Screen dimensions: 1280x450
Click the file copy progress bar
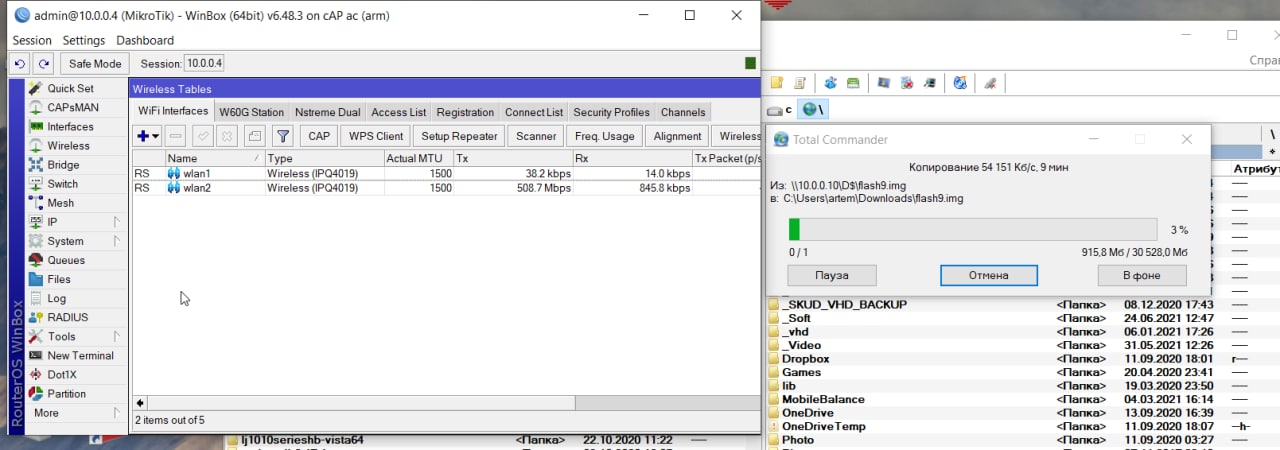click(x=973, y=229)
